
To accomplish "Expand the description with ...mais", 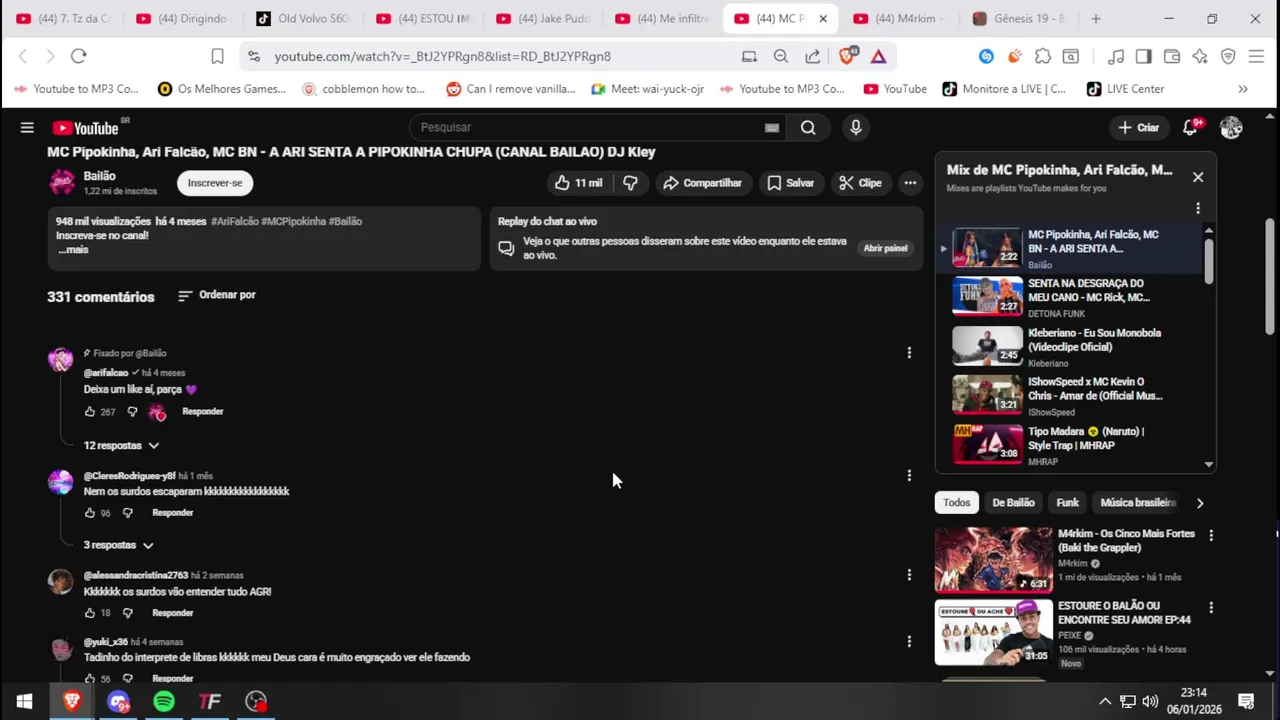I will pos(74,250).
